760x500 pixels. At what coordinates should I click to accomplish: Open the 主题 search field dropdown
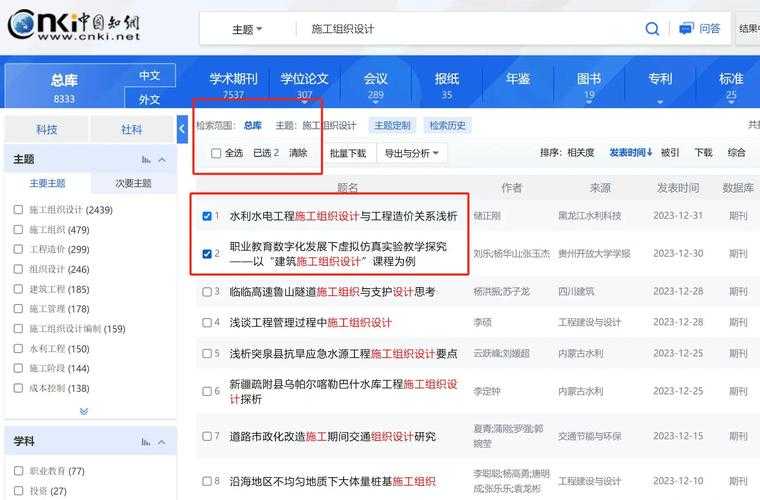[247, 30]
